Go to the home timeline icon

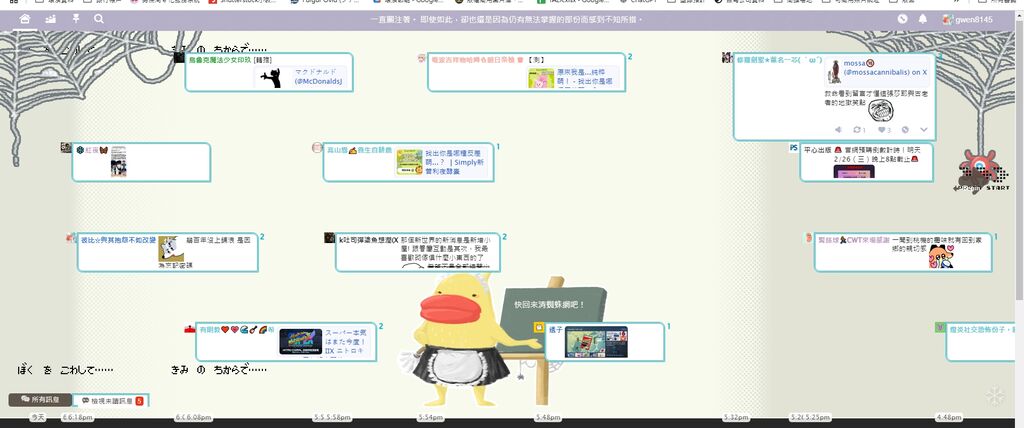coord(25,20)
